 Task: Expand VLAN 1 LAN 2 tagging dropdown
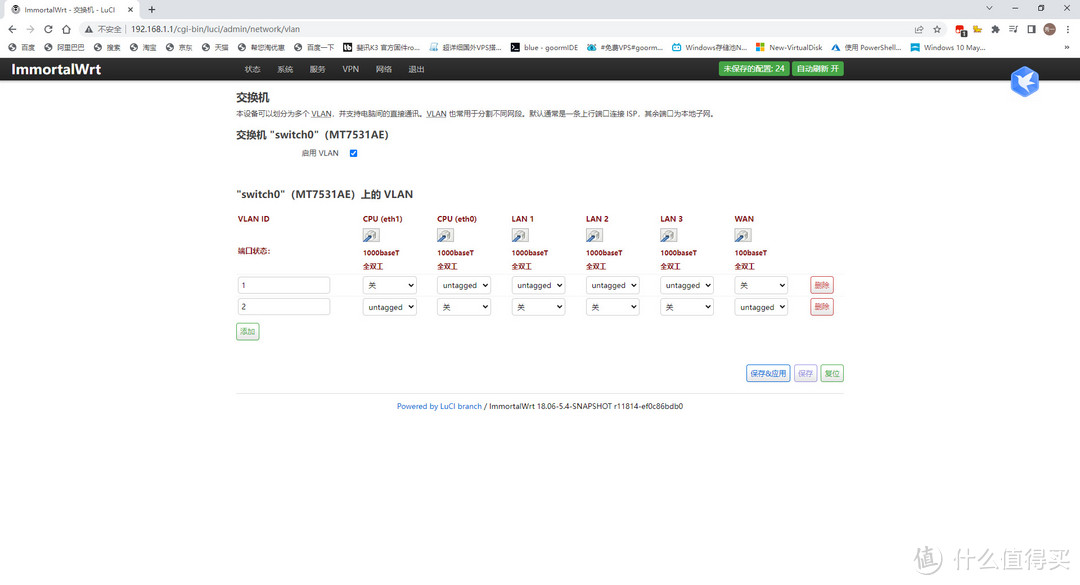pos(612,285)
